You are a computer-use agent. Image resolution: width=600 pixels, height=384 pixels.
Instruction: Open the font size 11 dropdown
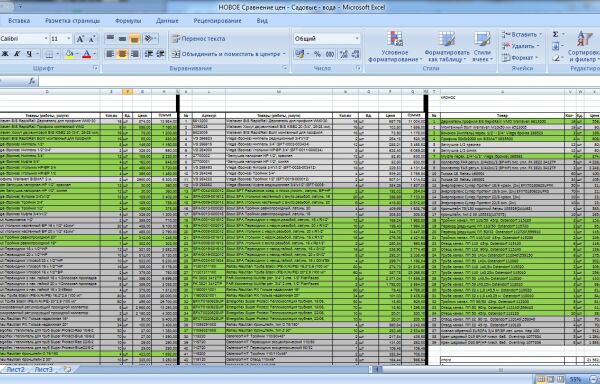click(x=69, y=39)
